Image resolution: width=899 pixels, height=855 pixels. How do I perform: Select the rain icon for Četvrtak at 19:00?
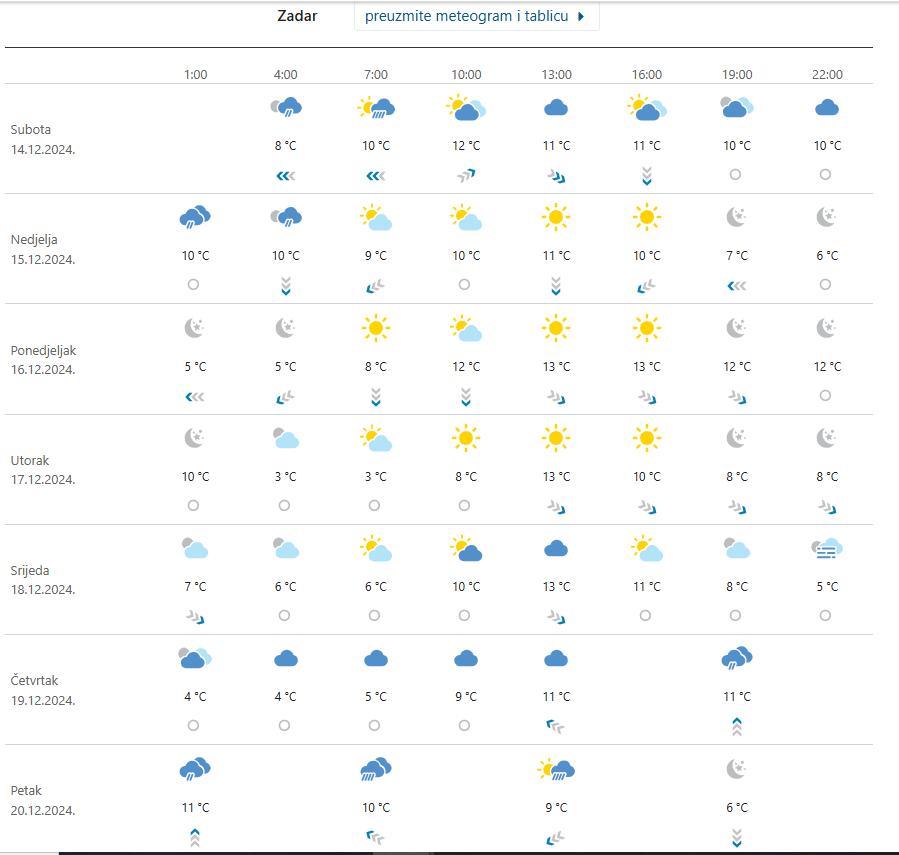tap(737, 657)
